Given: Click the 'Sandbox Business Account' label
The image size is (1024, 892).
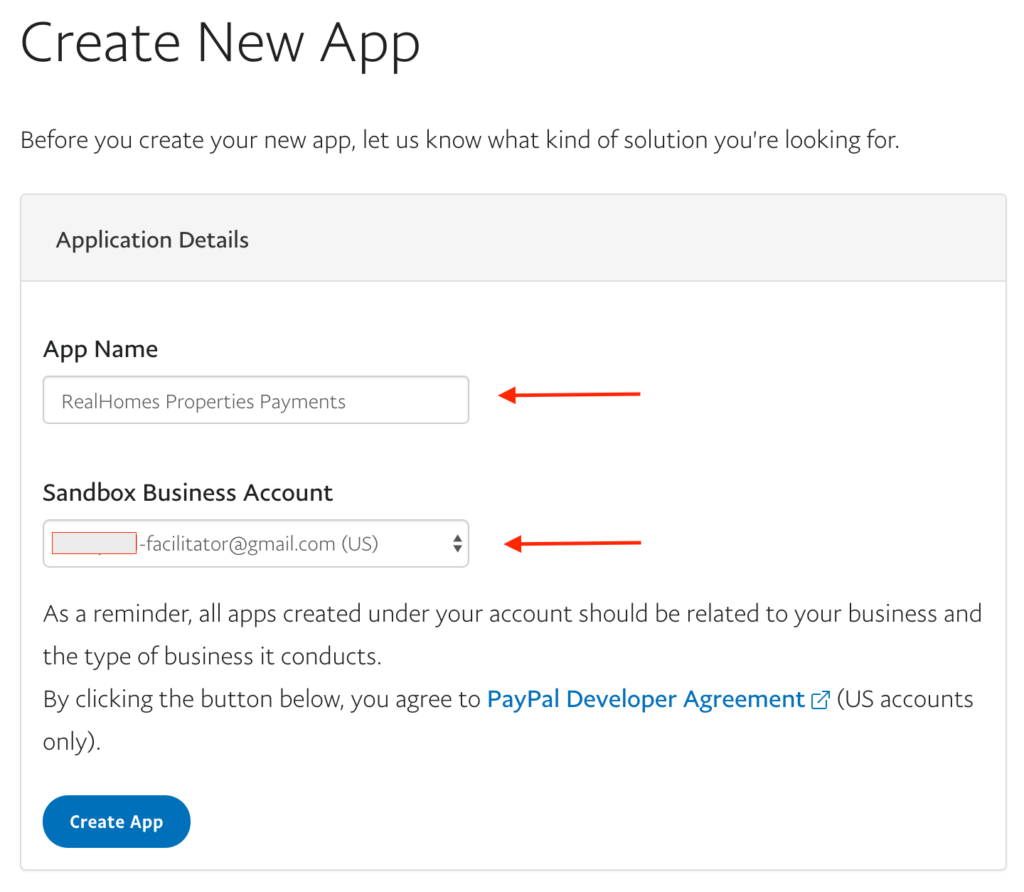Looking at the screenshot, I should click(x=188, y=492).
